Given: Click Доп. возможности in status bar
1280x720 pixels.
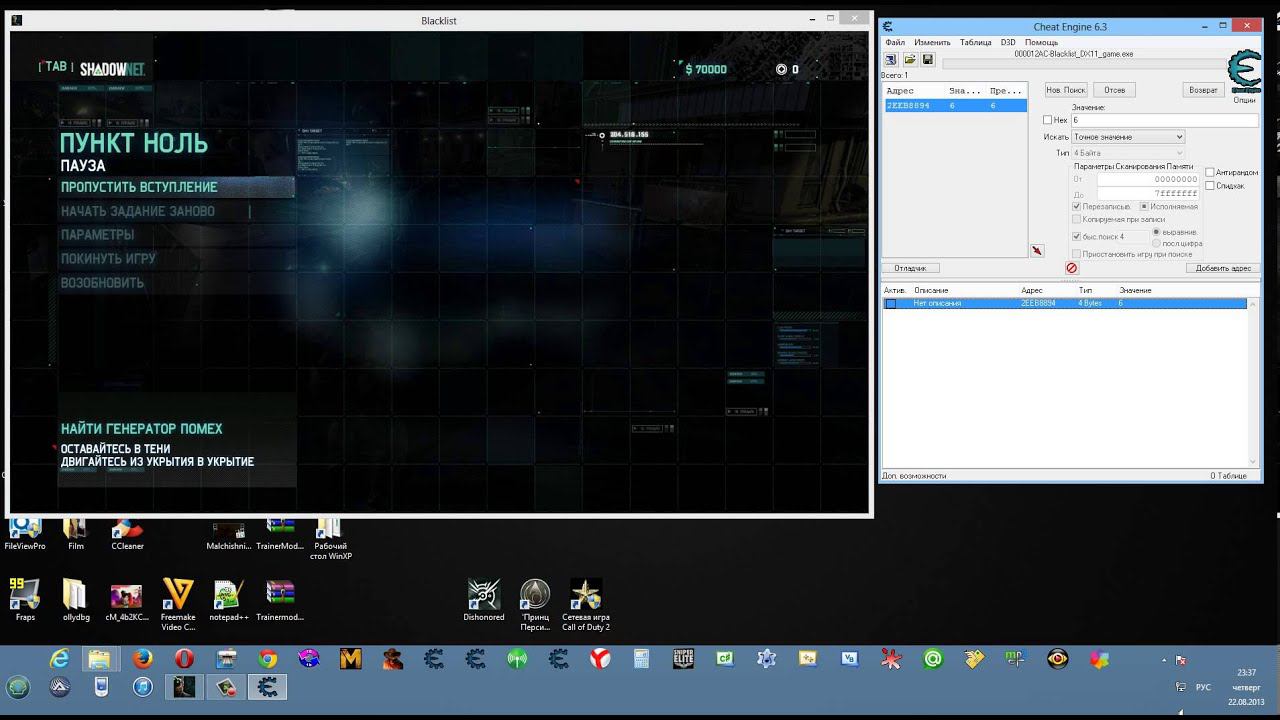Looking at the screenshot, I should coord(914,476).
